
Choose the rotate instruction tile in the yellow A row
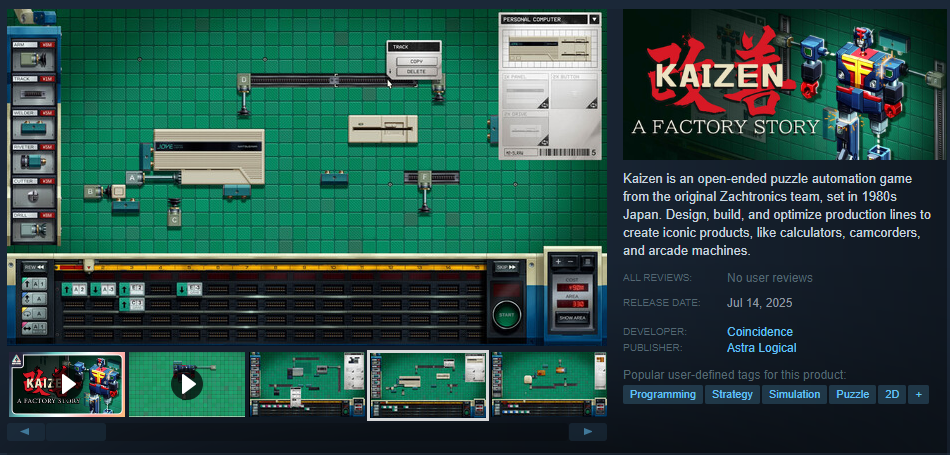[34, 313]
